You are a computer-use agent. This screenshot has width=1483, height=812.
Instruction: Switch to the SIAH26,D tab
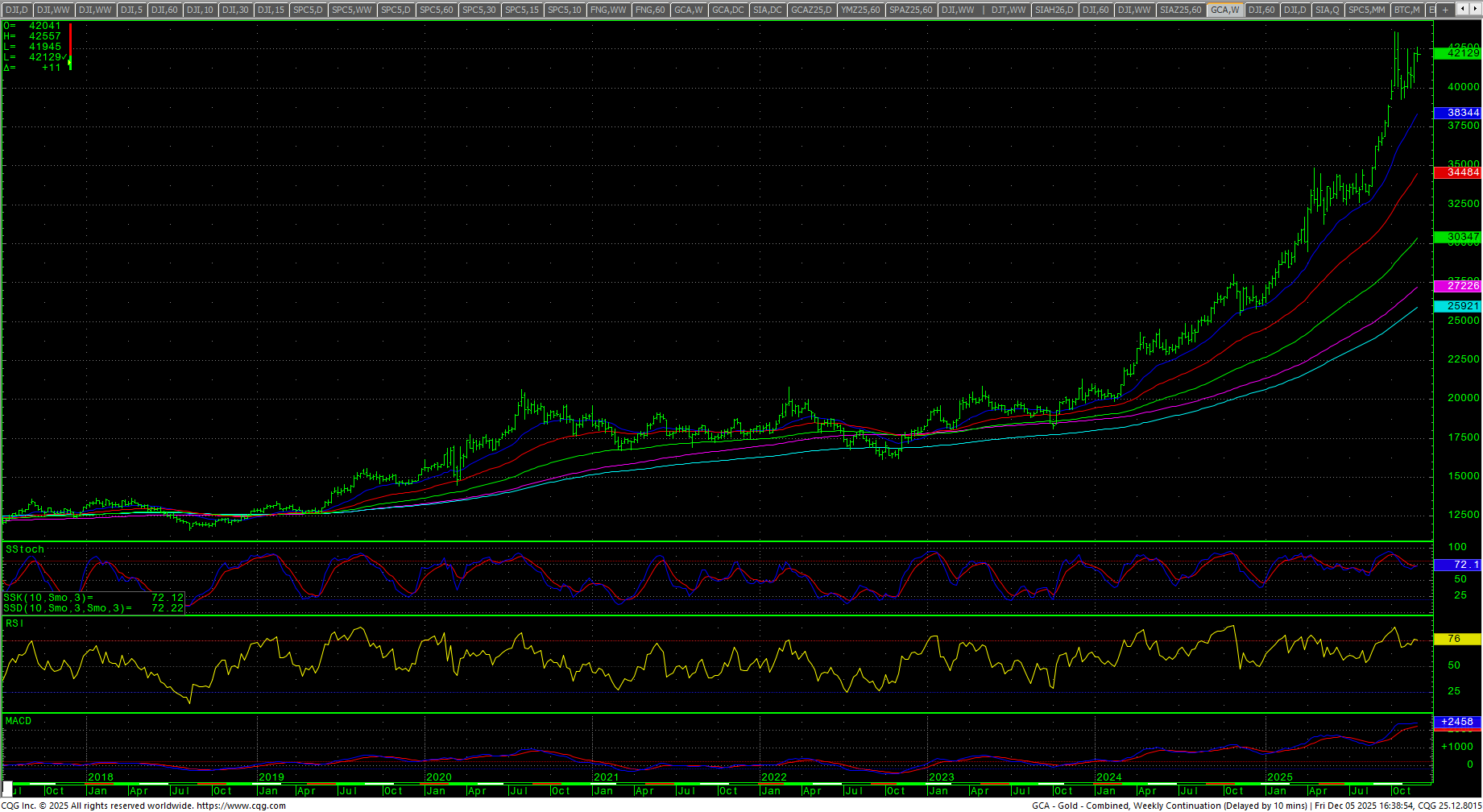pos(1054,10)
